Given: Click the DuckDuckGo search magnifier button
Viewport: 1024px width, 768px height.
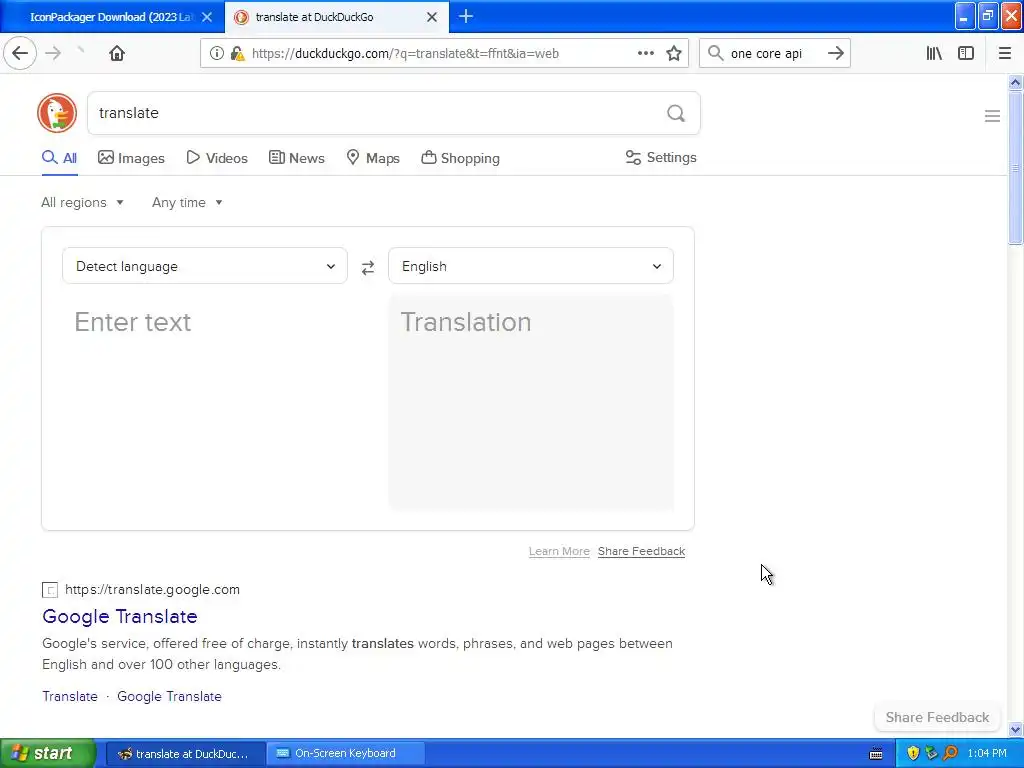Looking at the screenshot, I should [676, 113].
